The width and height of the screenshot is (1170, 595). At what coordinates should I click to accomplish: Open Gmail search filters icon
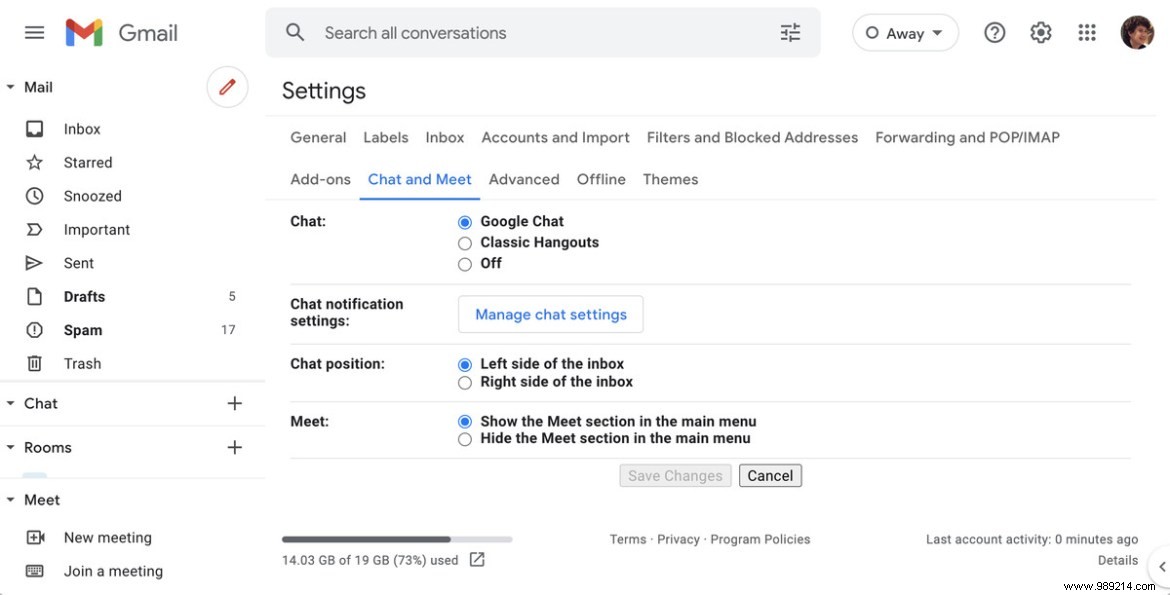click(789, 32)
